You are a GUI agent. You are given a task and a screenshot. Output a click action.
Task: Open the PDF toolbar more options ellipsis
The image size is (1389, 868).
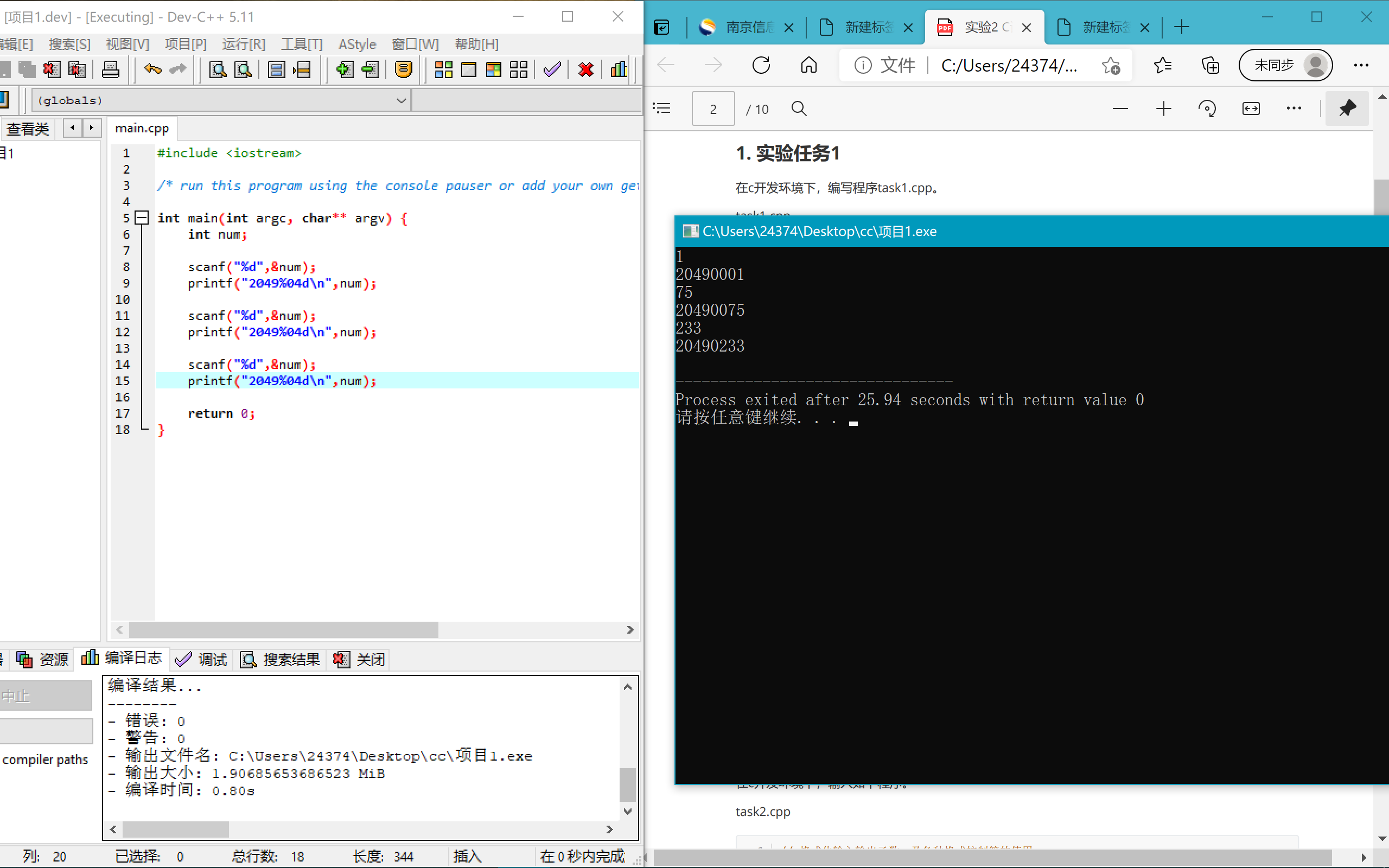point(1294,108)
